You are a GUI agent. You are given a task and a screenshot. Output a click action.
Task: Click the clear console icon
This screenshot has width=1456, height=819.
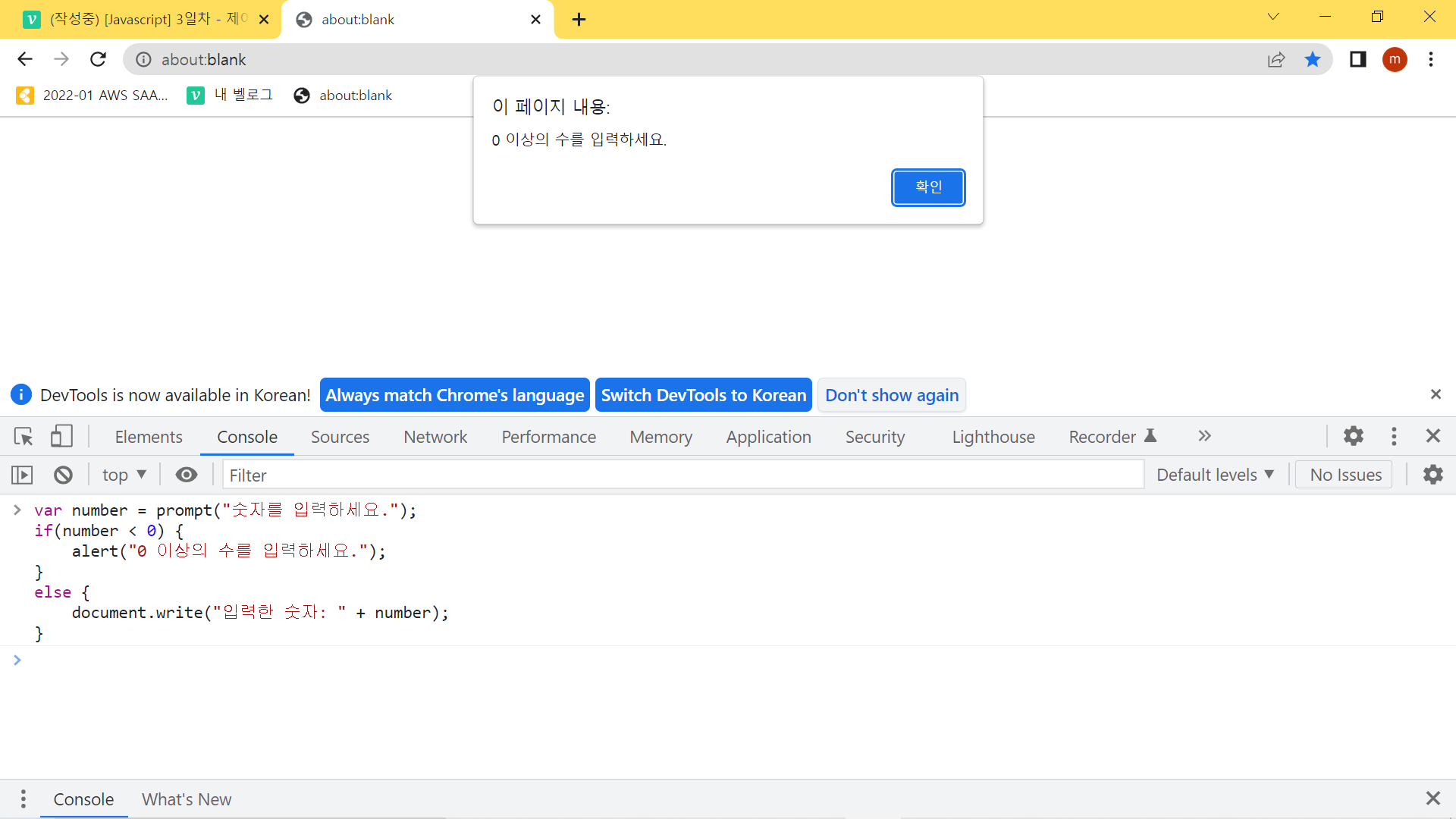63,475
